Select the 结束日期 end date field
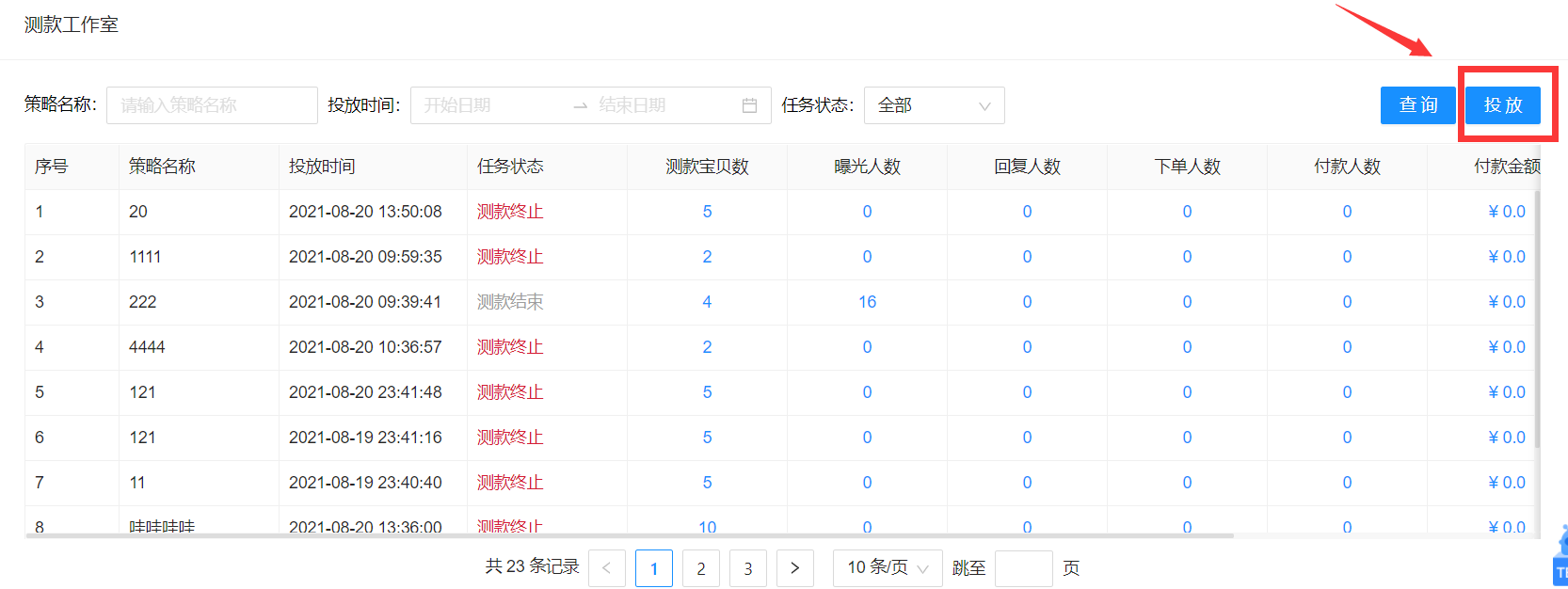The width and height of the screenshot is (1568, 589). (x=664, y=105)
